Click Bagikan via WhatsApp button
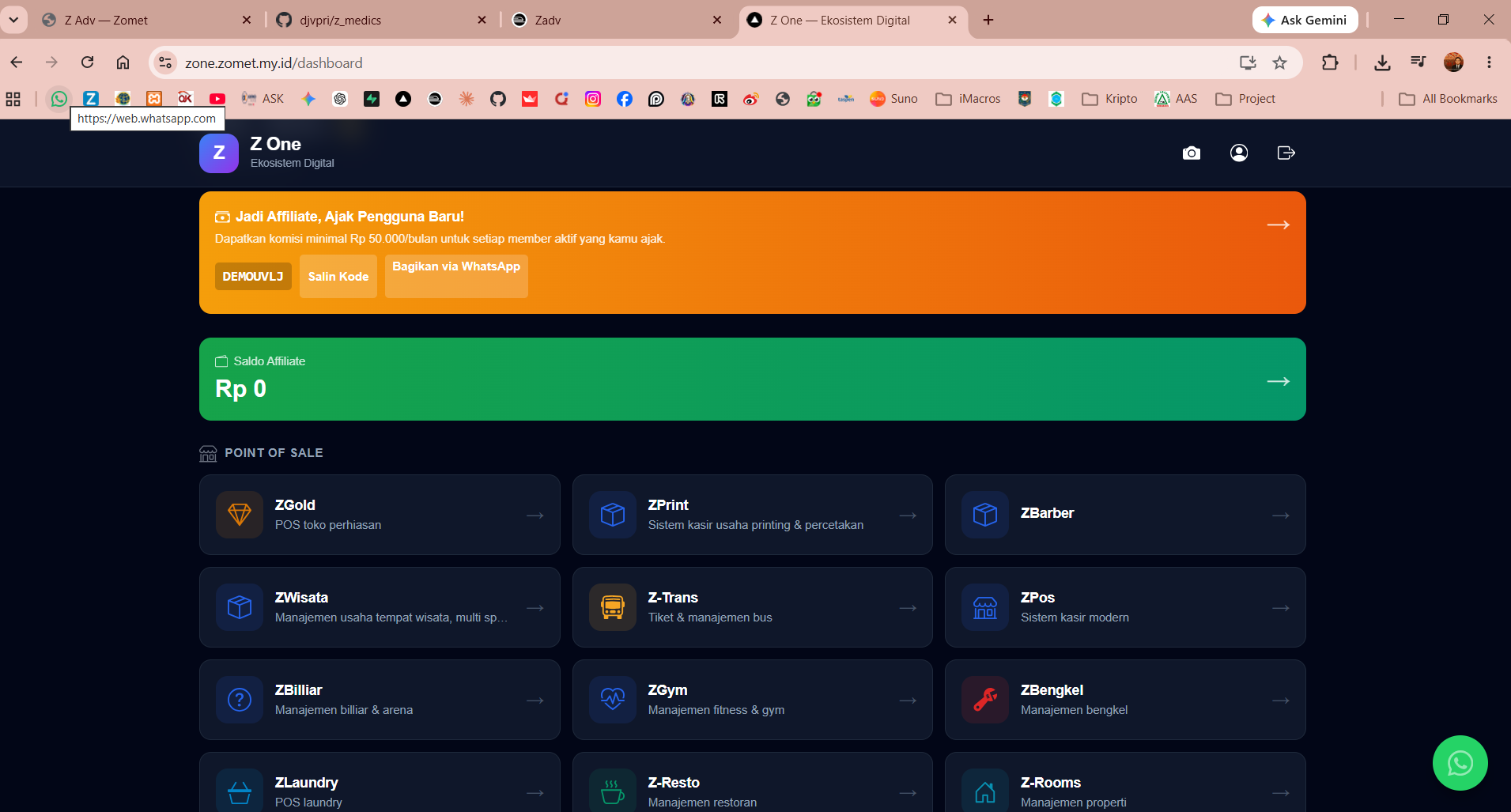Screen dimensions: 1511x812 [x=456, y=276]
